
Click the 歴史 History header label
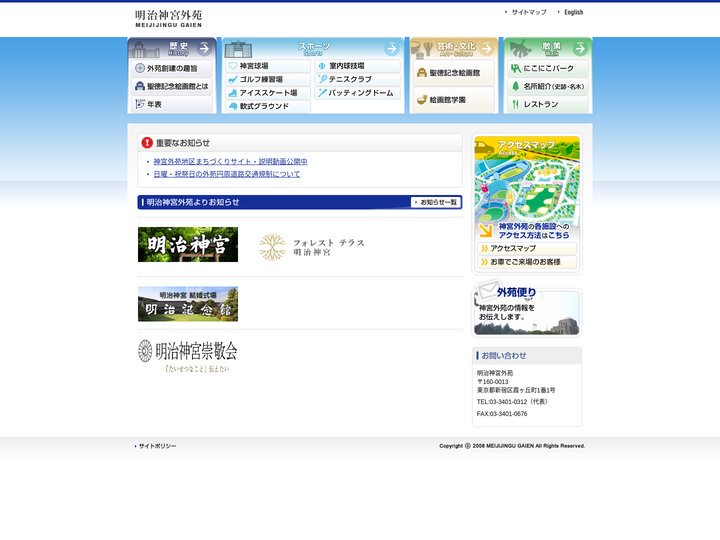(179, 48)
